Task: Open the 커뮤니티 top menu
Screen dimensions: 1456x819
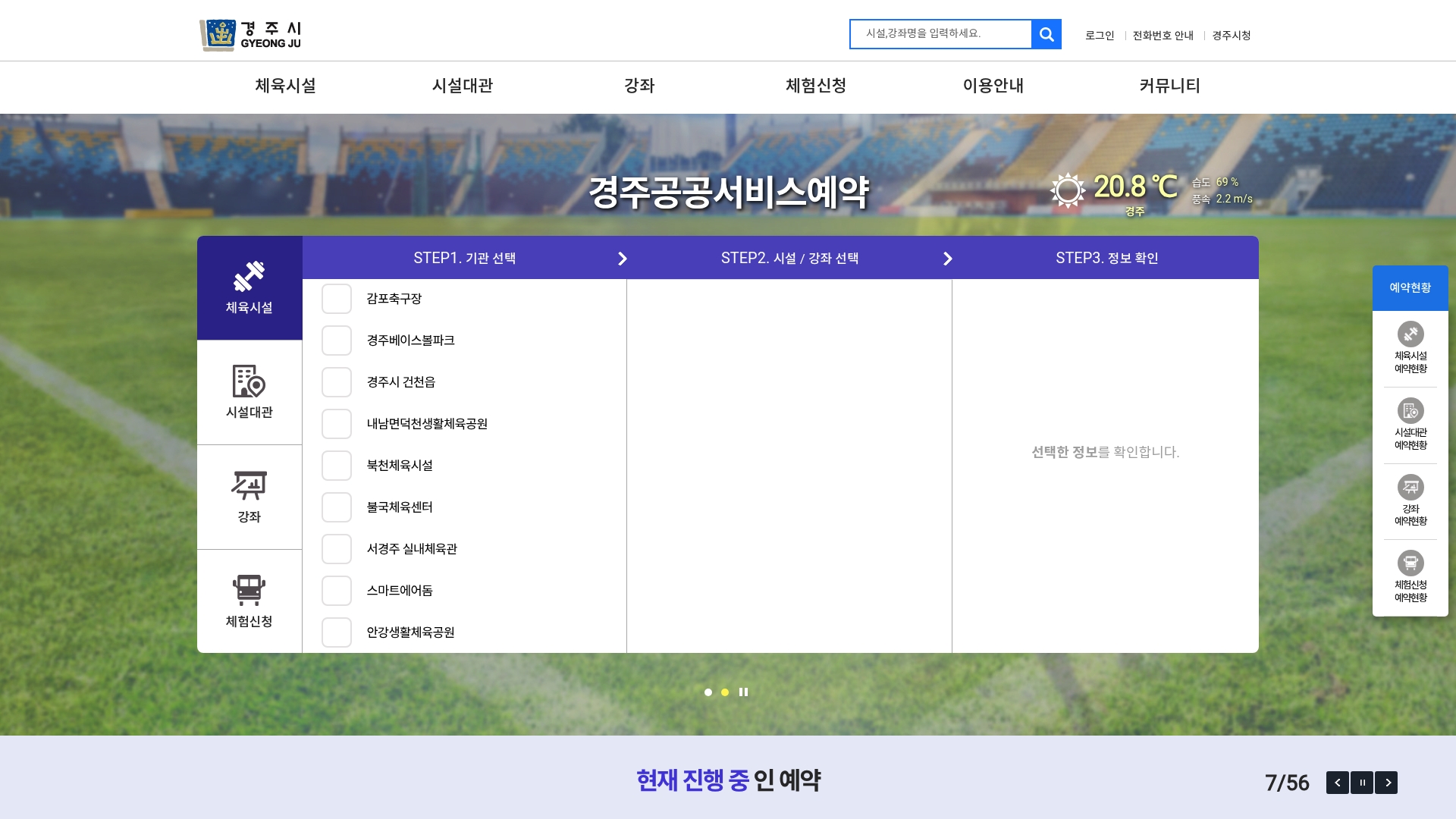Action: coord(1170,86)
